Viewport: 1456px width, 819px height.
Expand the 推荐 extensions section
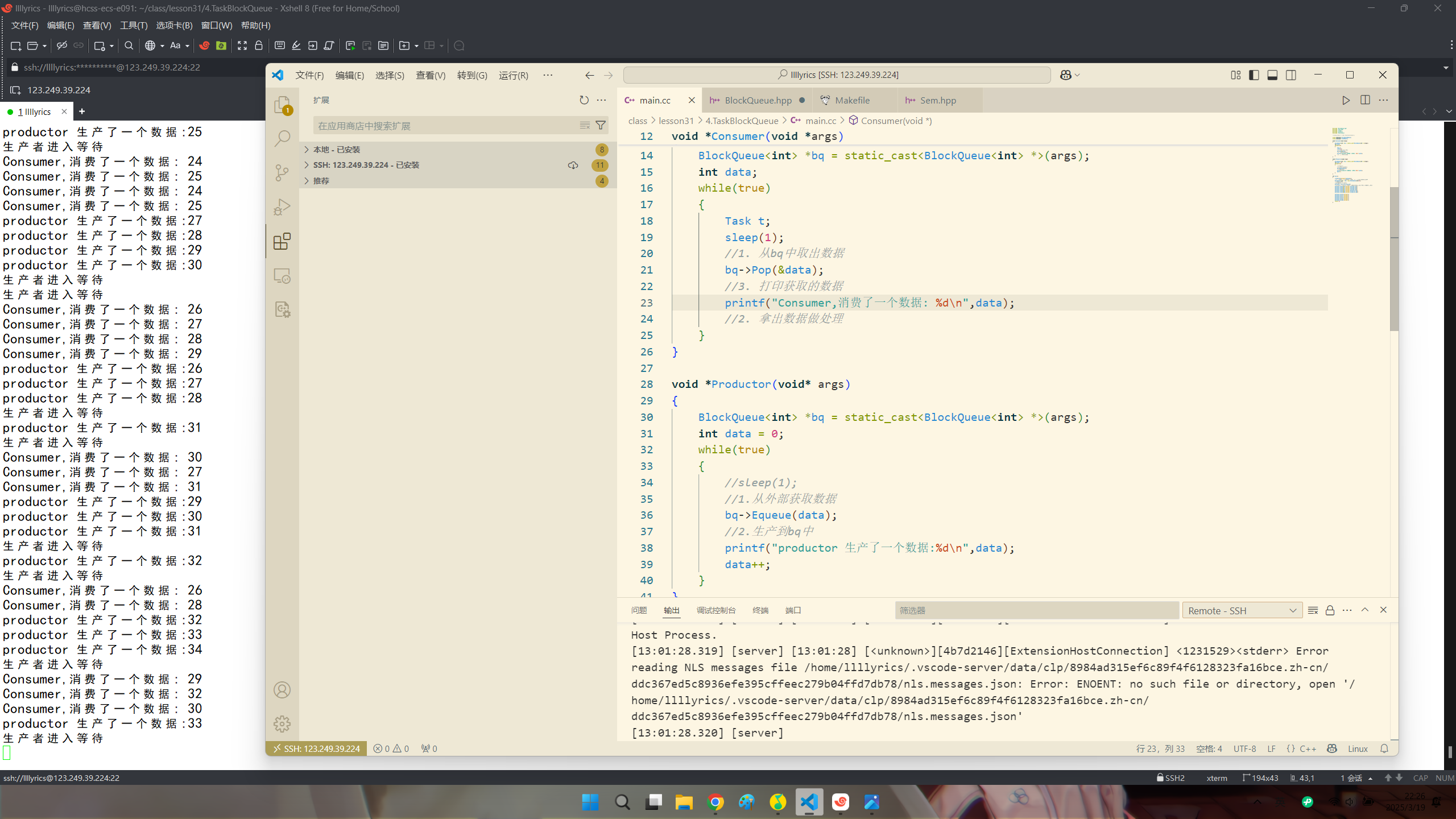click(321, 181)
